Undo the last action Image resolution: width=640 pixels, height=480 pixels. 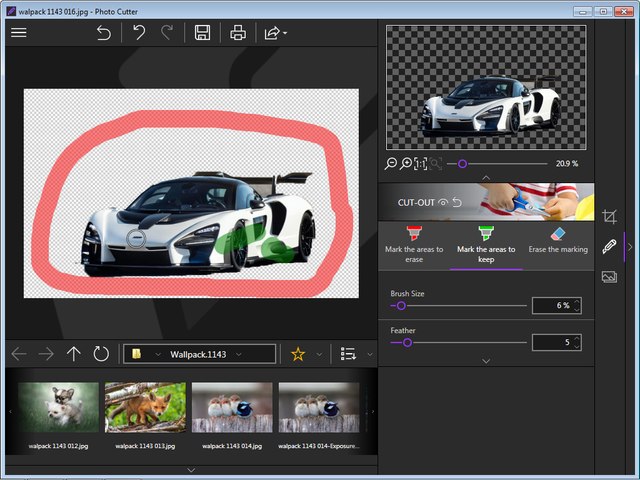click(139, 33)
